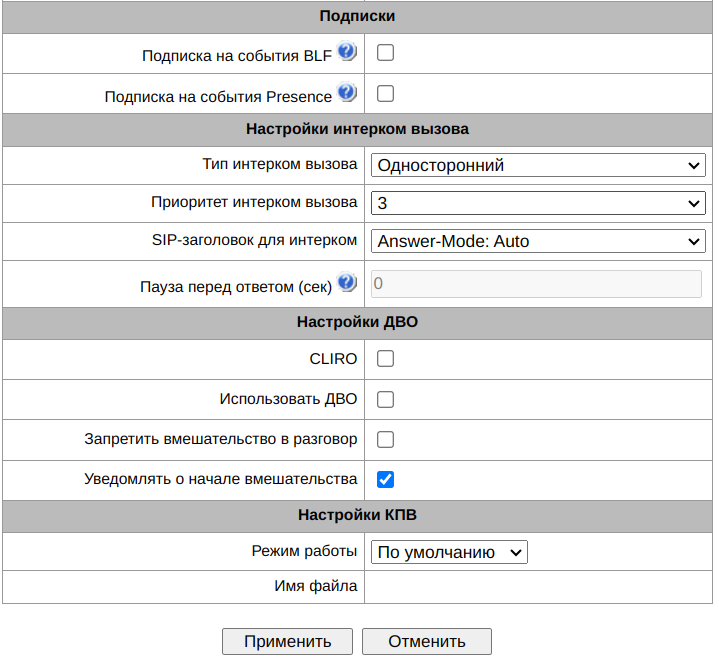Open the Режим работы dropdown
Image resolution: width=715 pixels, height=655 pixels.
(x=448, y=552)
